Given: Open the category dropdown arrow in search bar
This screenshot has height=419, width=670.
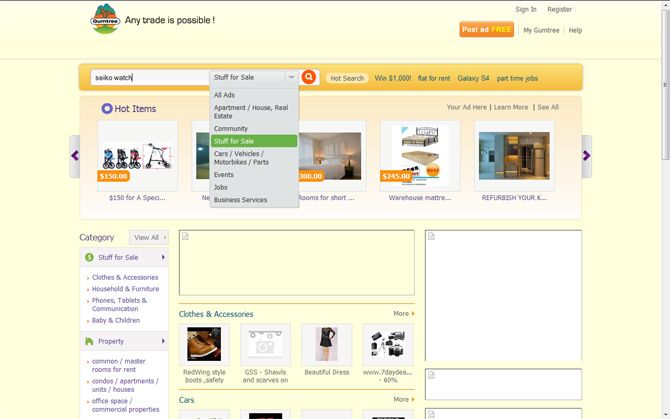Looking at the screenshot, I should pos(291,77).
